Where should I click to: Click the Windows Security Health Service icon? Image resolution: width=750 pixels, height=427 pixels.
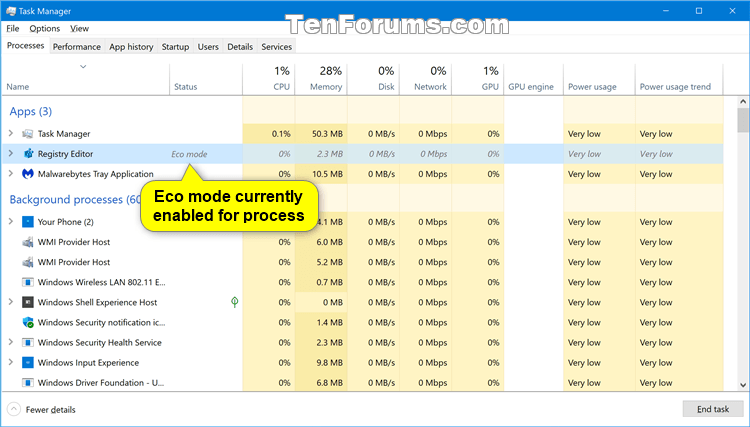tap(28, 342)
